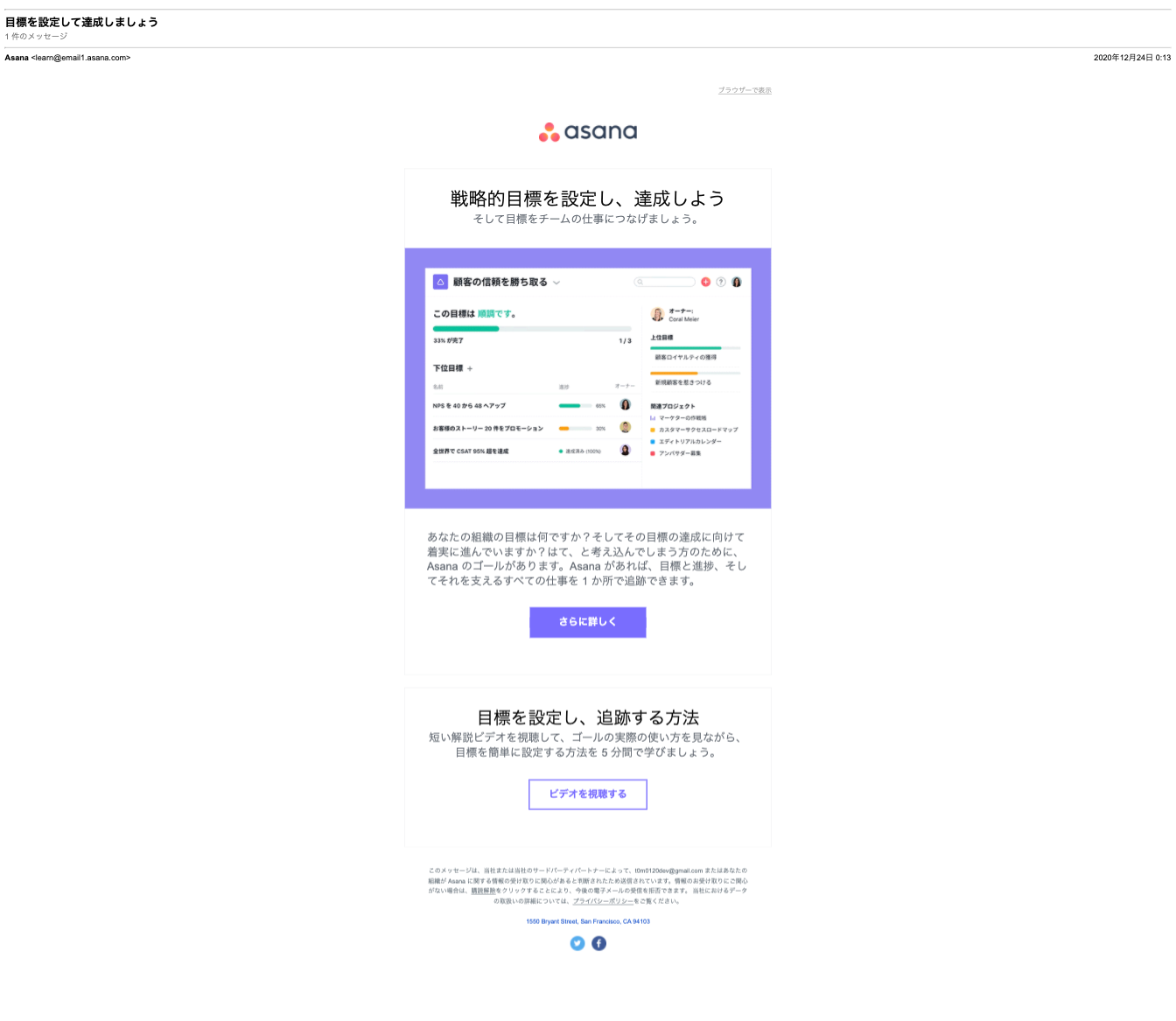This screenshot has width=1176, height=1021.
Task: Click the search field in the goal preview
Action: coord(665,282)
